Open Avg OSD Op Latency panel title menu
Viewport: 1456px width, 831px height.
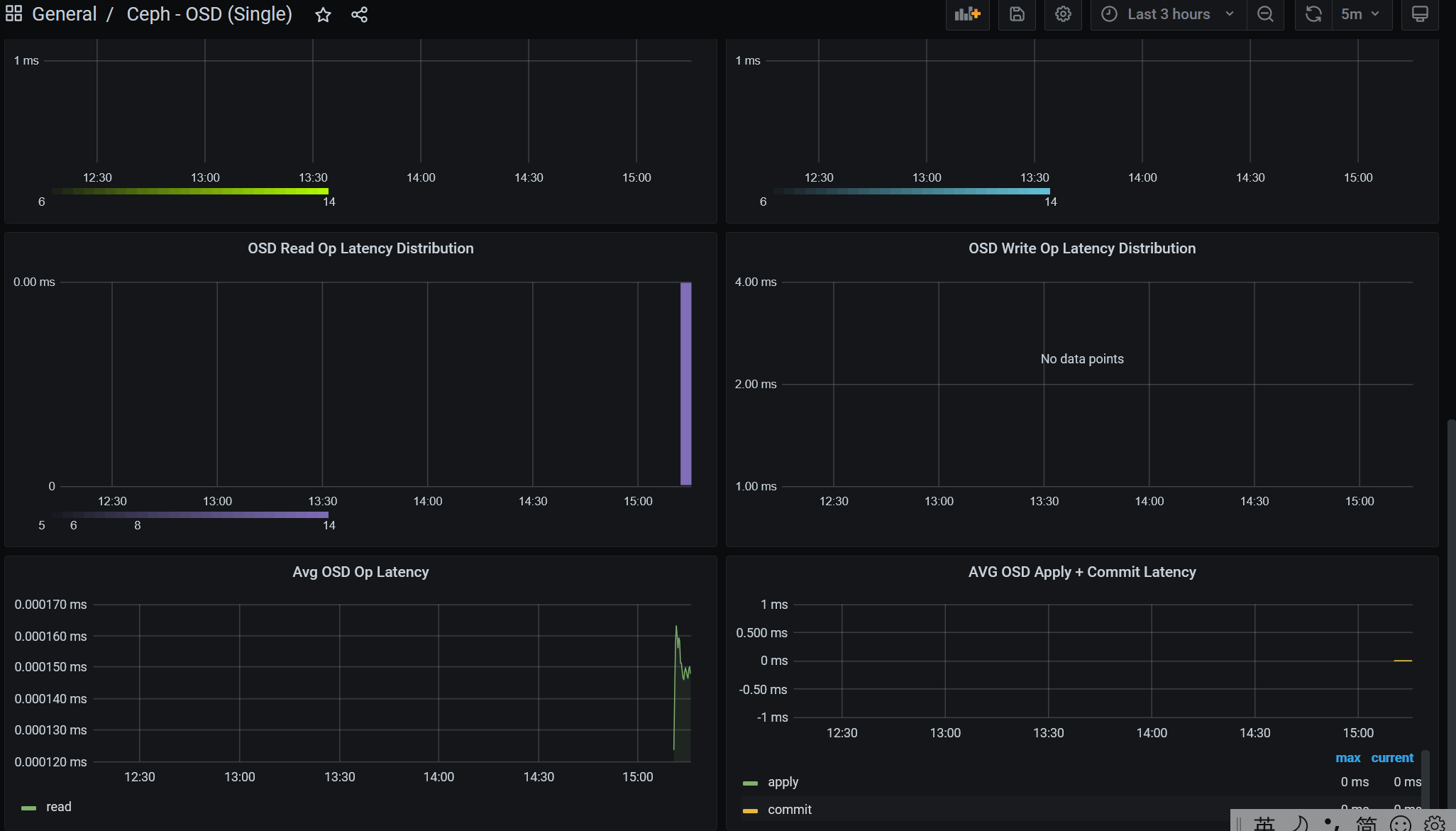pos(360,572)
